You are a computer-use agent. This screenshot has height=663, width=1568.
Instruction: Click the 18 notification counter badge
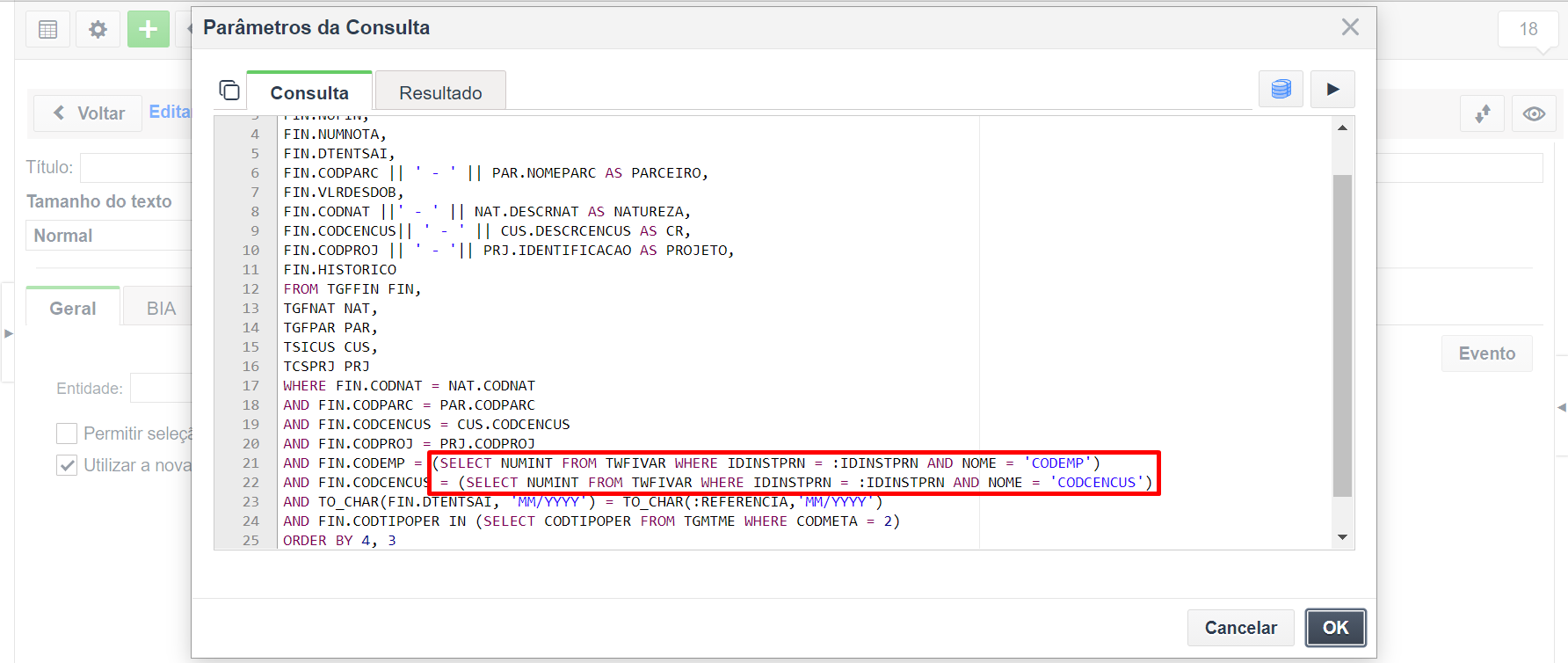click(1528, 29)
